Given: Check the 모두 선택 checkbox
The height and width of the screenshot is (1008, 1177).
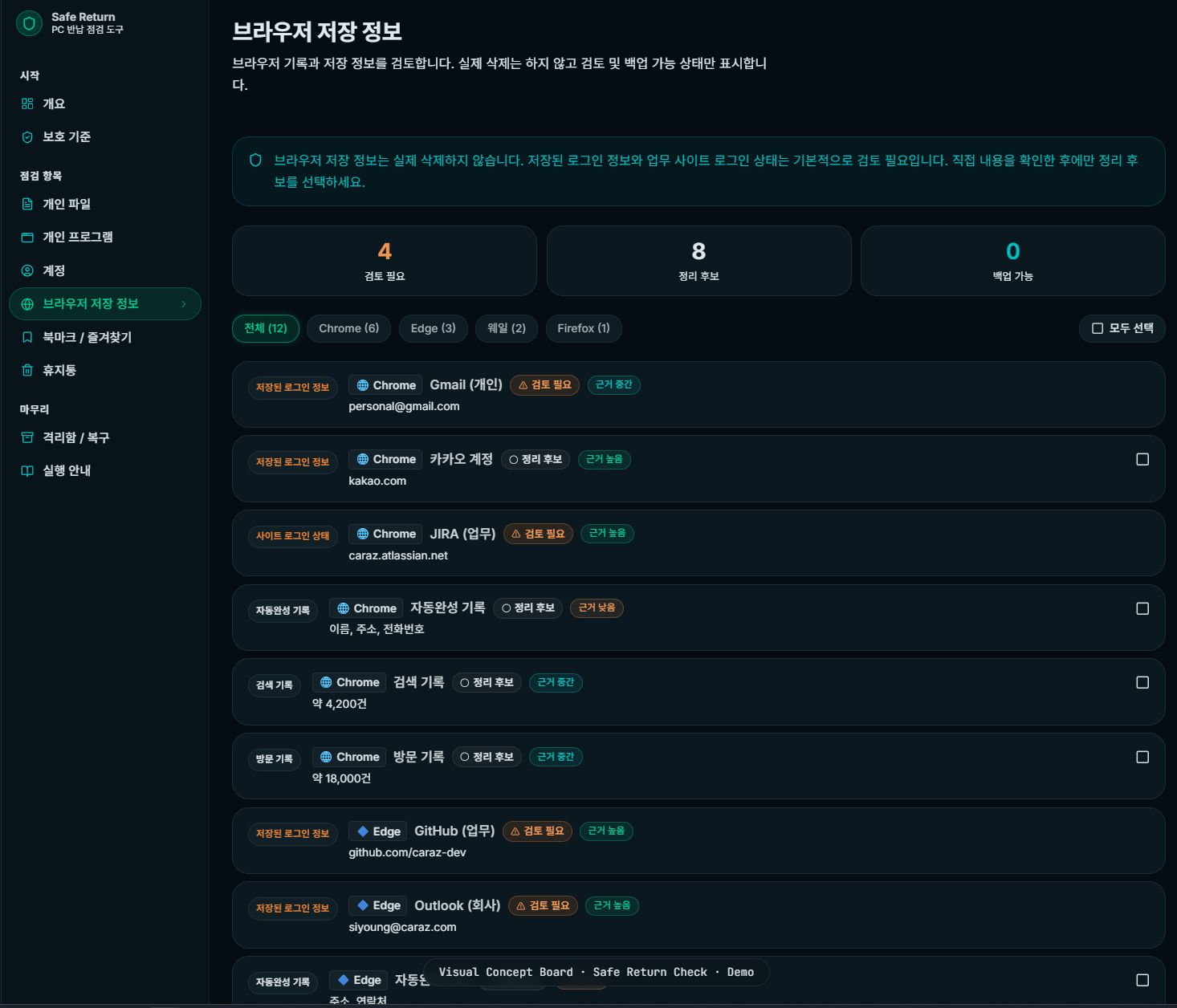Looking at the screenshot, I should pos(1098,328).
